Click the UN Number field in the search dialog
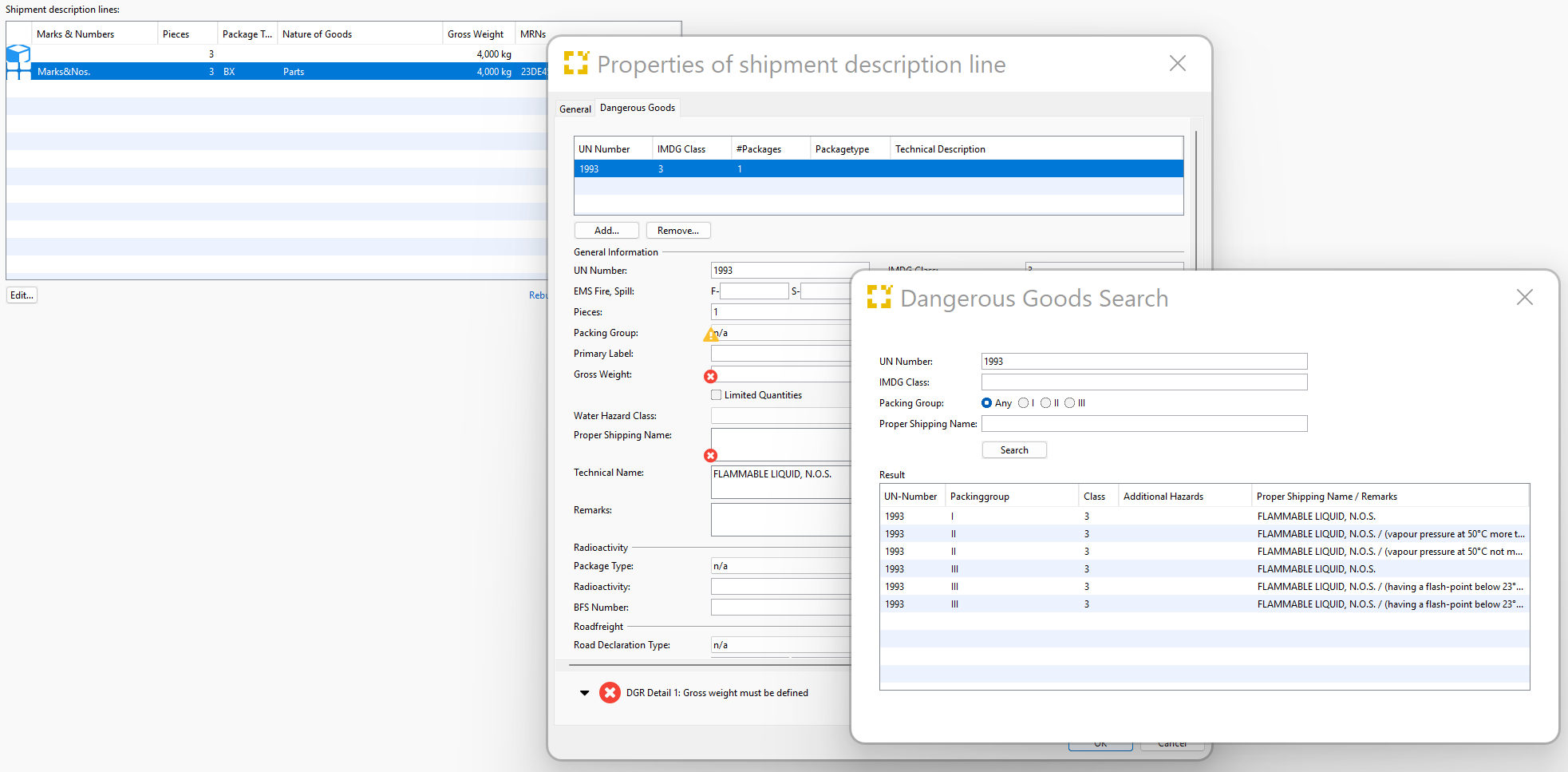This screenshot has width=1568, height=772. pos(1144,362)
